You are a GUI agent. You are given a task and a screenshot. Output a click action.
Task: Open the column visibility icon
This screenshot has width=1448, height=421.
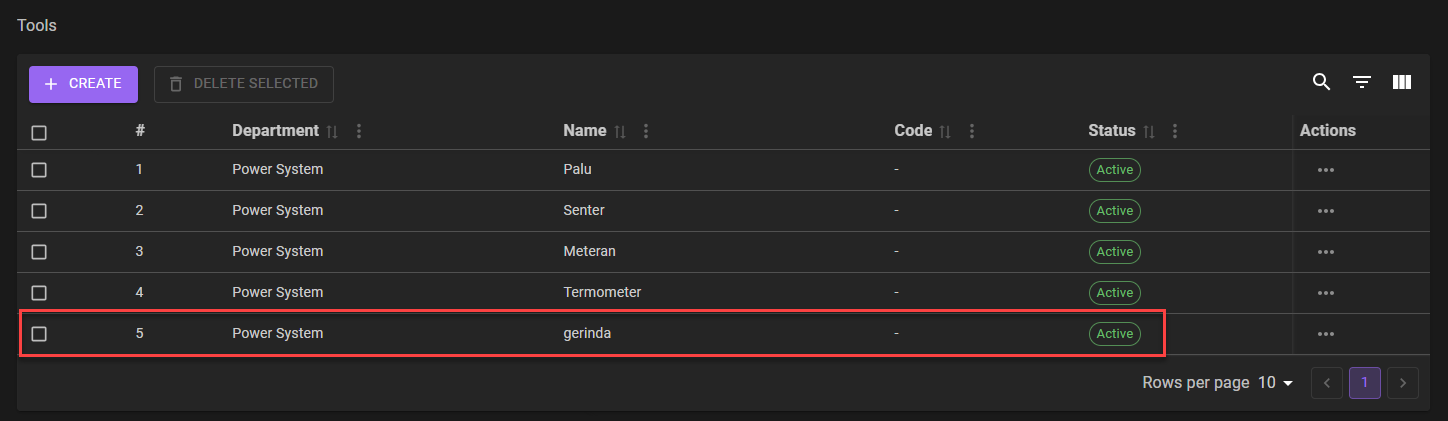(x=1401, y=83)
